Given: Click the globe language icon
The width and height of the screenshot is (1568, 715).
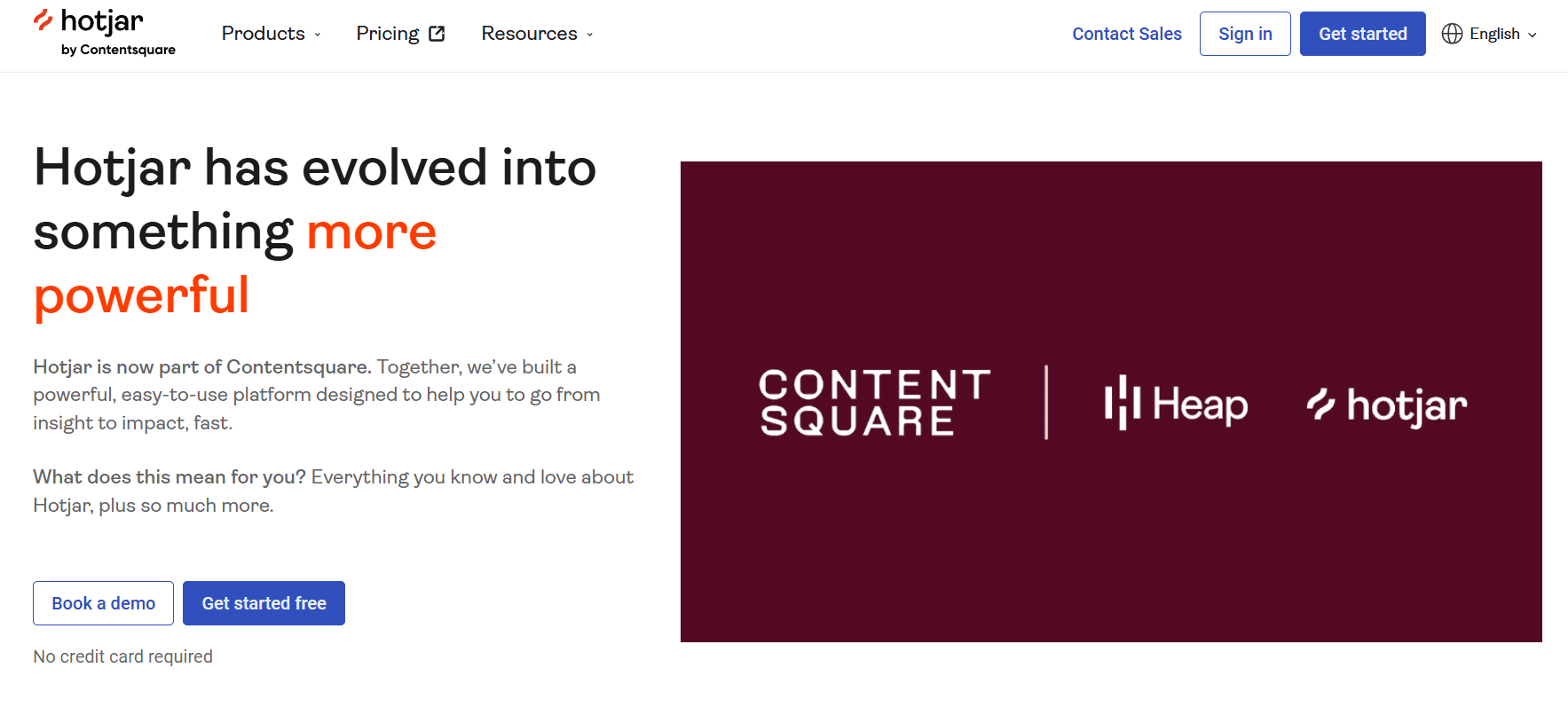Looking at the screenshot, I should pyautogui.click(x=1452, y=34).
